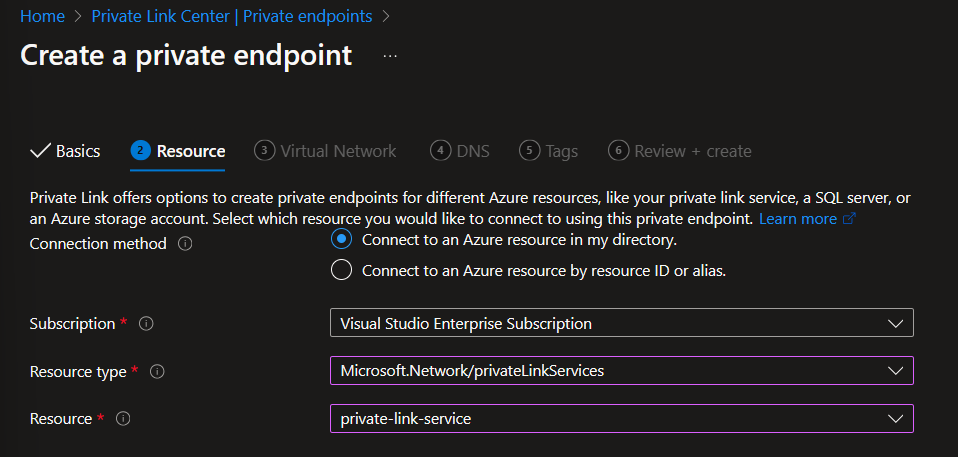Switch to the Virtual Network tab
This screenshot has width=958, height=457.
coord(326,151)
